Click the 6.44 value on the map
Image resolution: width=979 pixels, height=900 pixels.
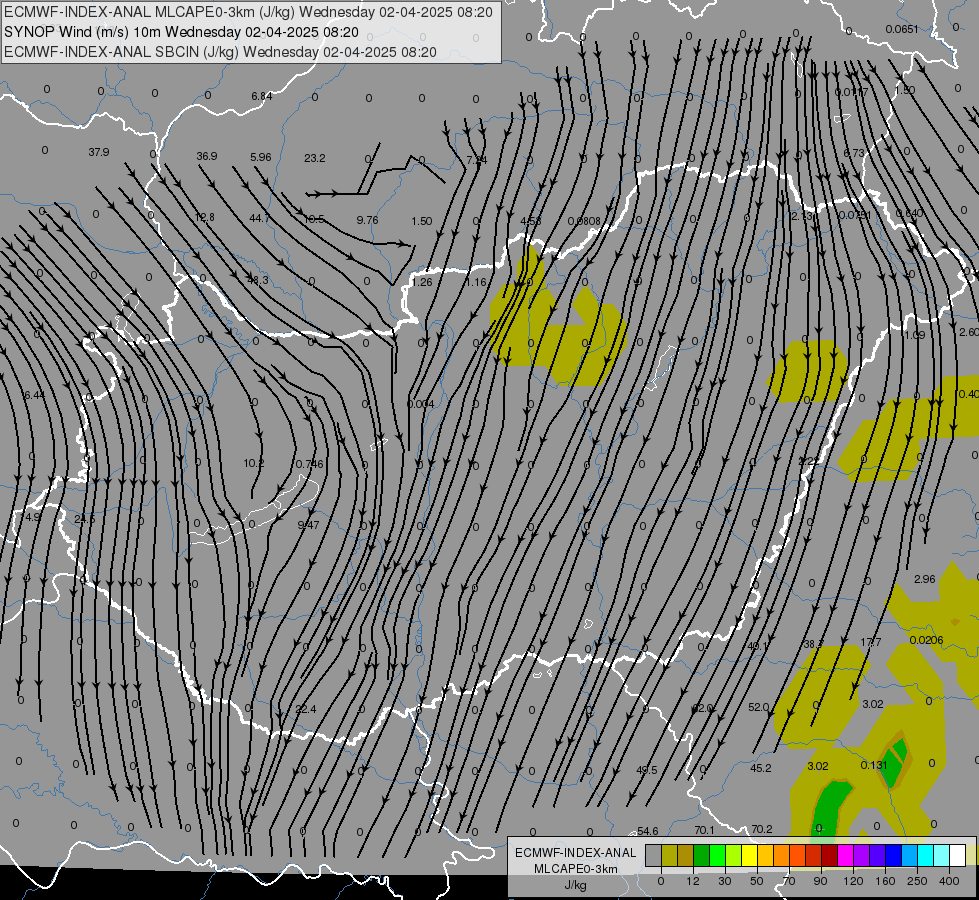coord(34,395)
